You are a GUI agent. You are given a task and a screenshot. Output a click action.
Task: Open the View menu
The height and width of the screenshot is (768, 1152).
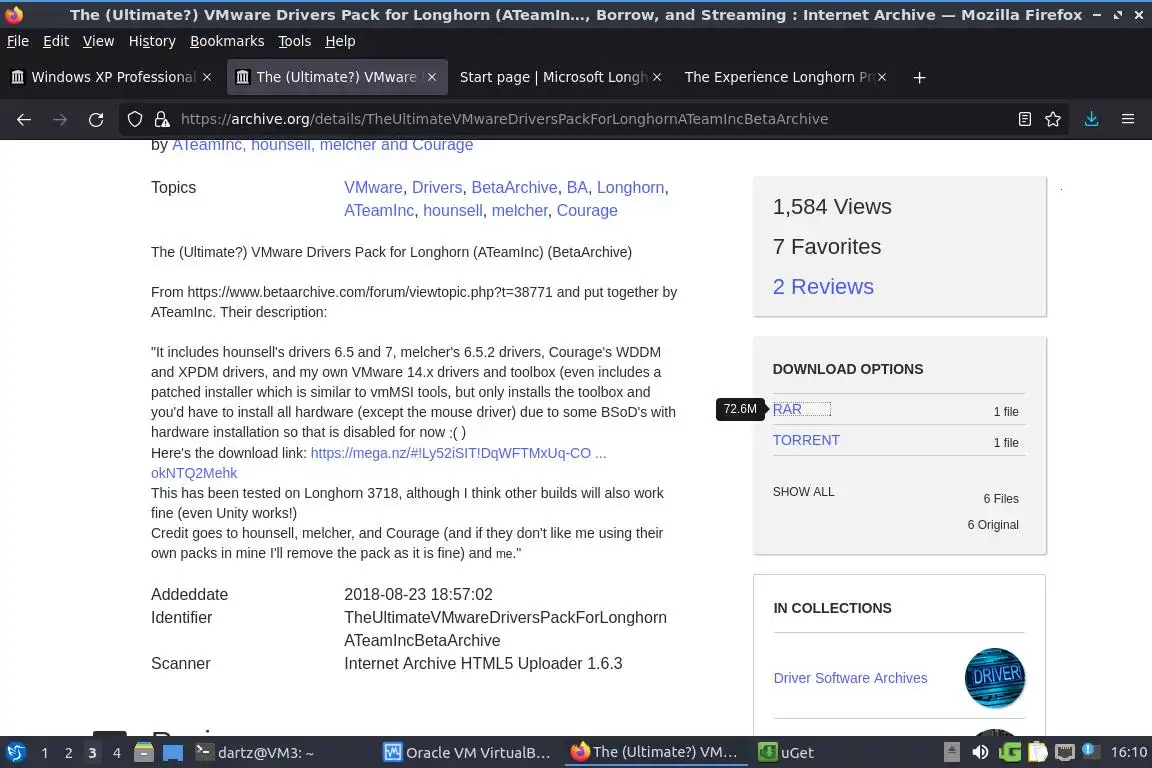coord(98,41)
